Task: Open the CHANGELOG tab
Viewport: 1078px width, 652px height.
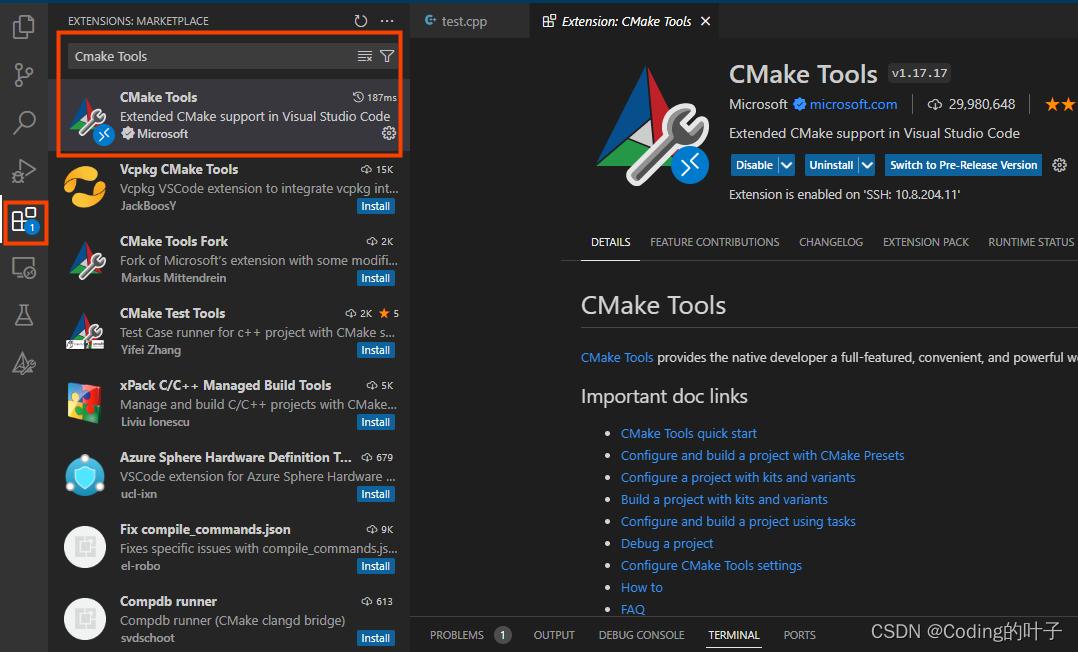Action: 831,241
